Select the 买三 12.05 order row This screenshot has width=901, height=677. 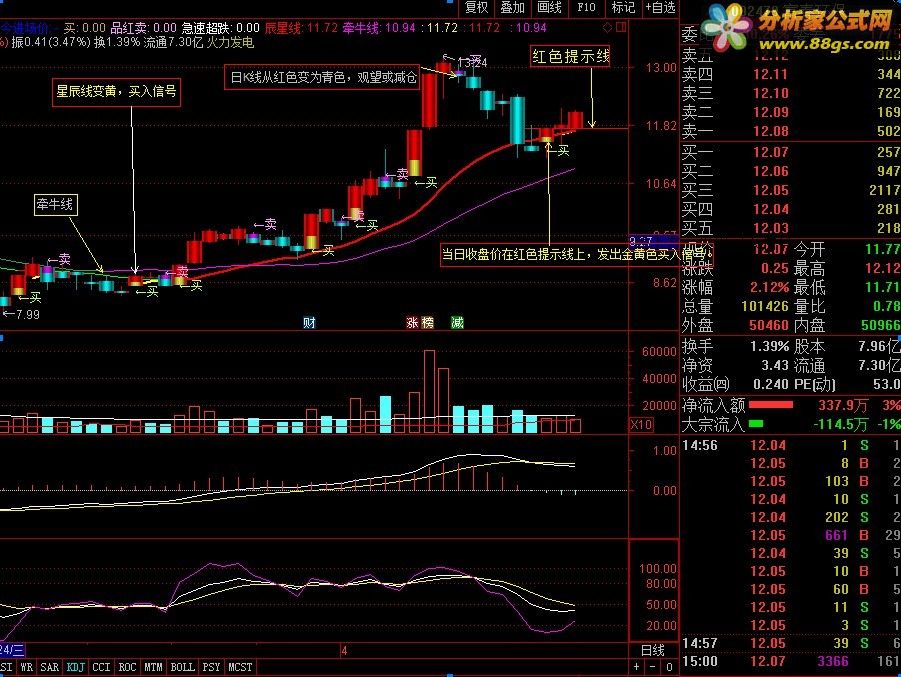pyautogui.click(x=790, y=190)
